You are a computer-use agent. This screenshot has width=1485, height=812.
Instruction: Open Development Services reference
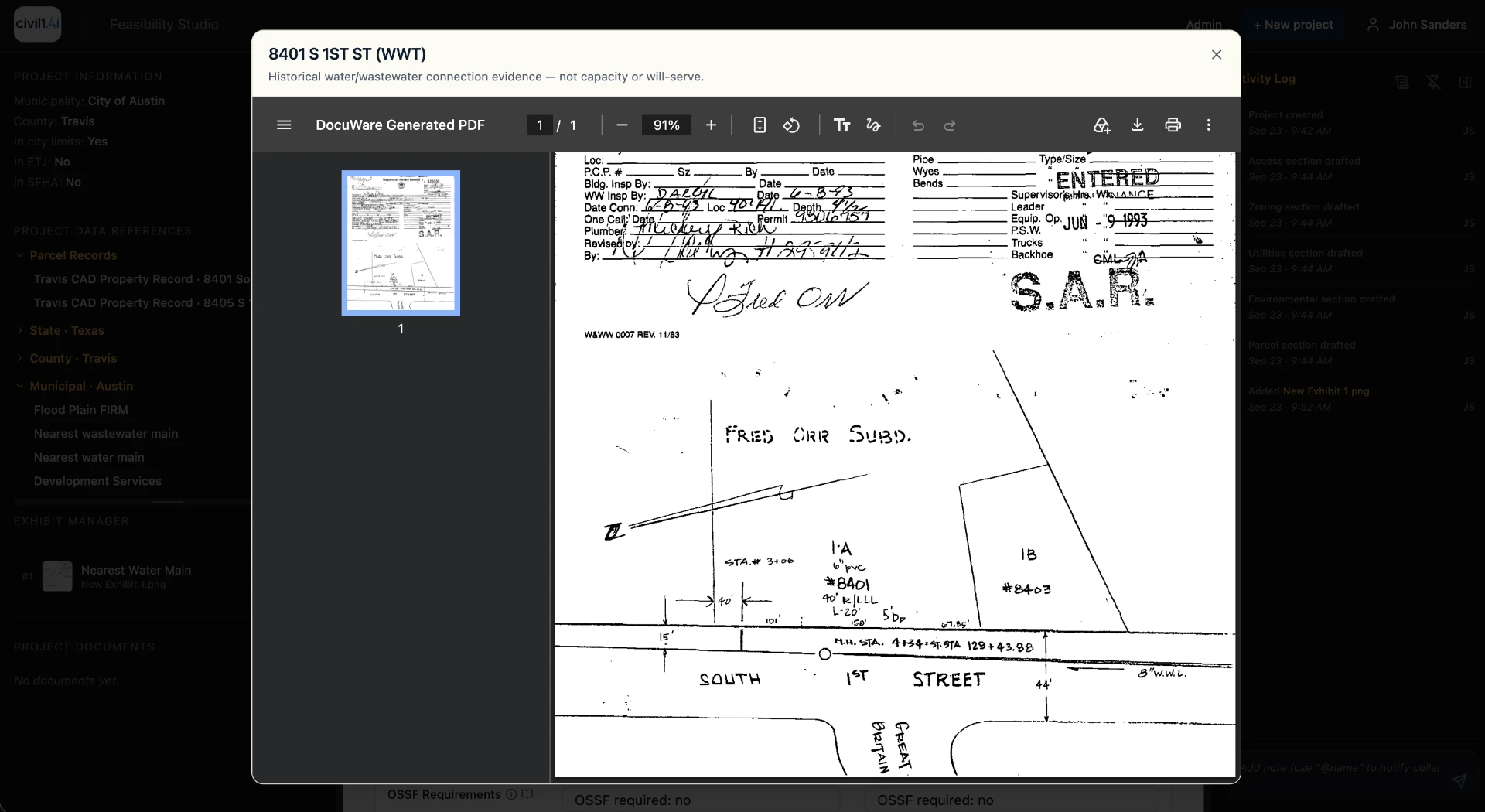click(97, 481)
